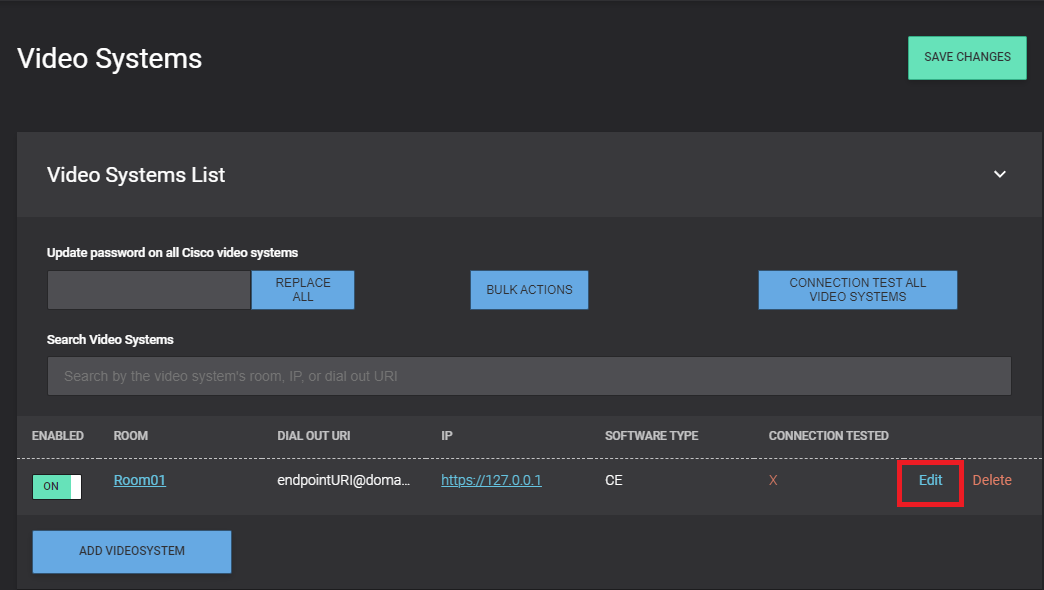Click the CE software type label
Image resolution: width=1044 pixels, height=590 pixels.
point(613,480)
